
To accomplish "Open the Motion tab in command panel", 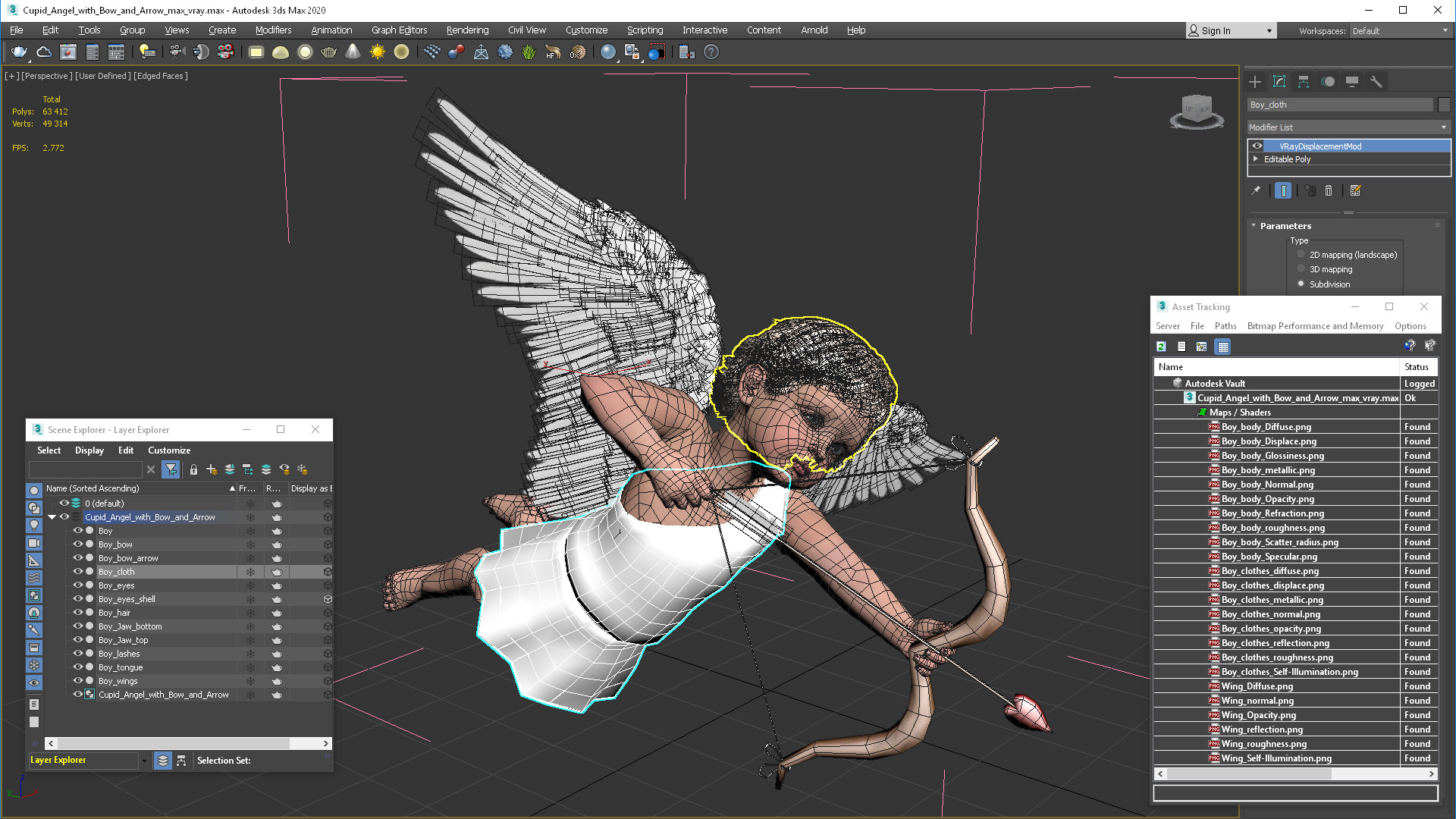I will tap(1328, 82).
